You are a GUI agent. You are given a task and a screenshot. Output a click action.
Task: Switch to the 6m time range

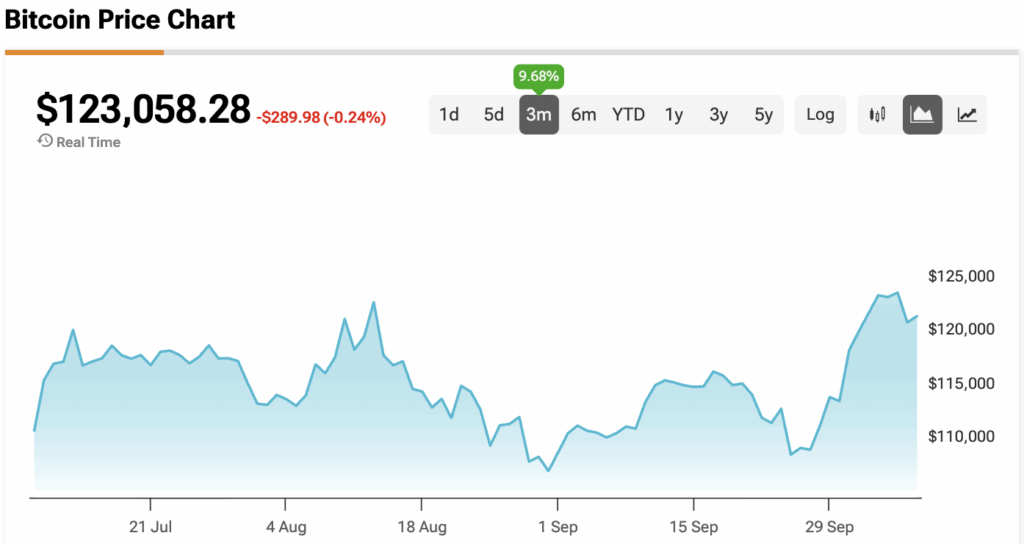pyautogui.click(x=583, y=115)
